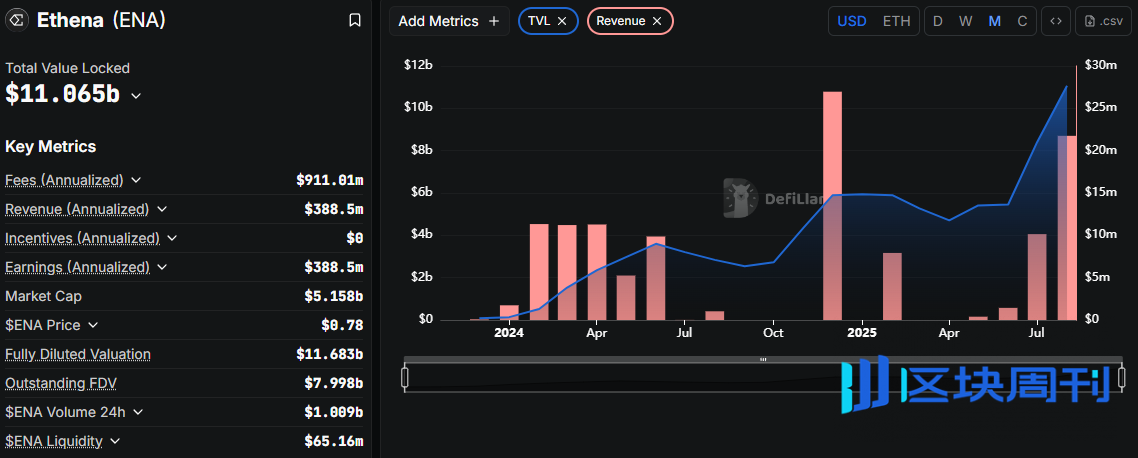This screenshot has width=1138, height=458.
Task: Click the $65.16m liquidity value
Action: tap(334, 441)
